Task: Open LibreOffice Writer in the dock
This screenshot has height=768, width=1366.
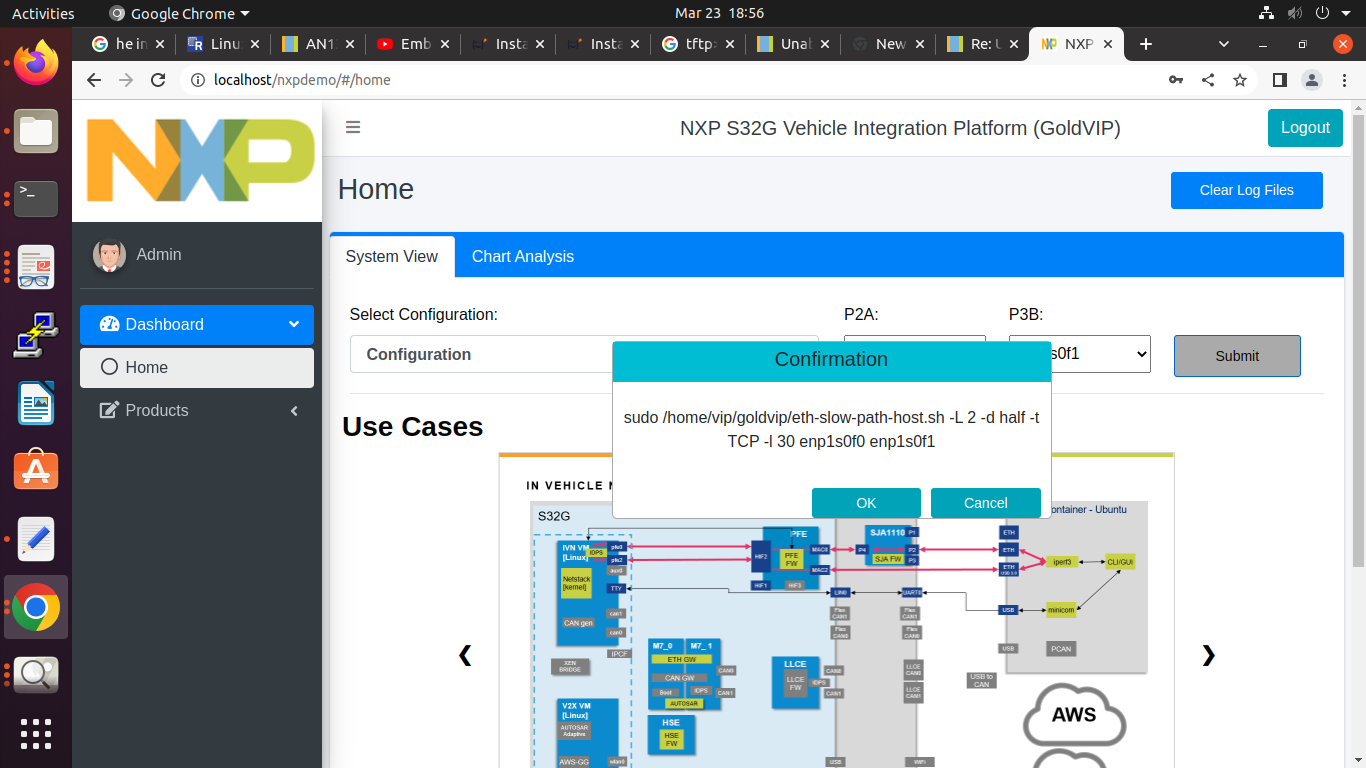Action: pos(36,403)
